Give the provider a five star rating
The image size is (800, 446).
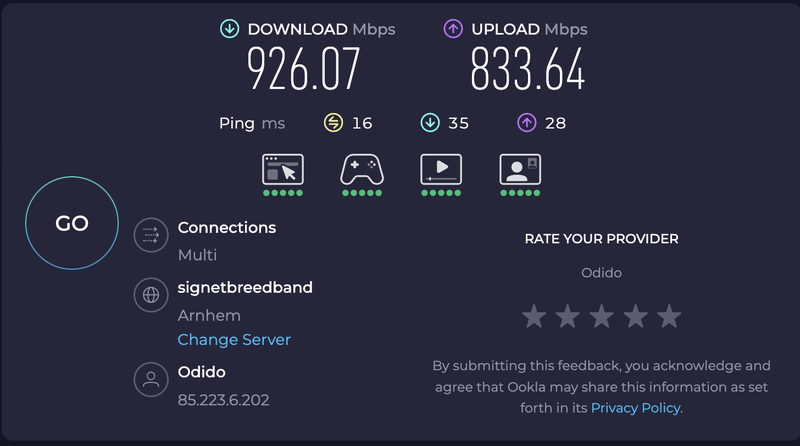(669, 316)
